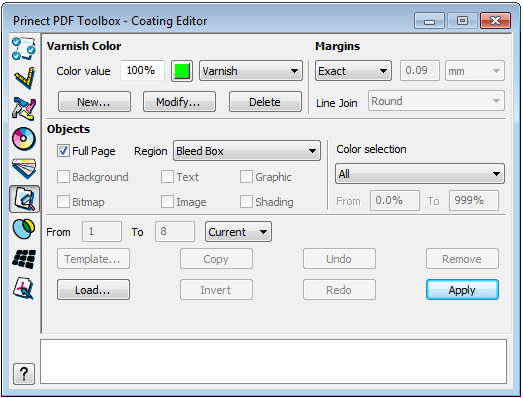Open the page marks tool at the bottom of the sidebar
The image size is (523, 398).
click(23, 288)
